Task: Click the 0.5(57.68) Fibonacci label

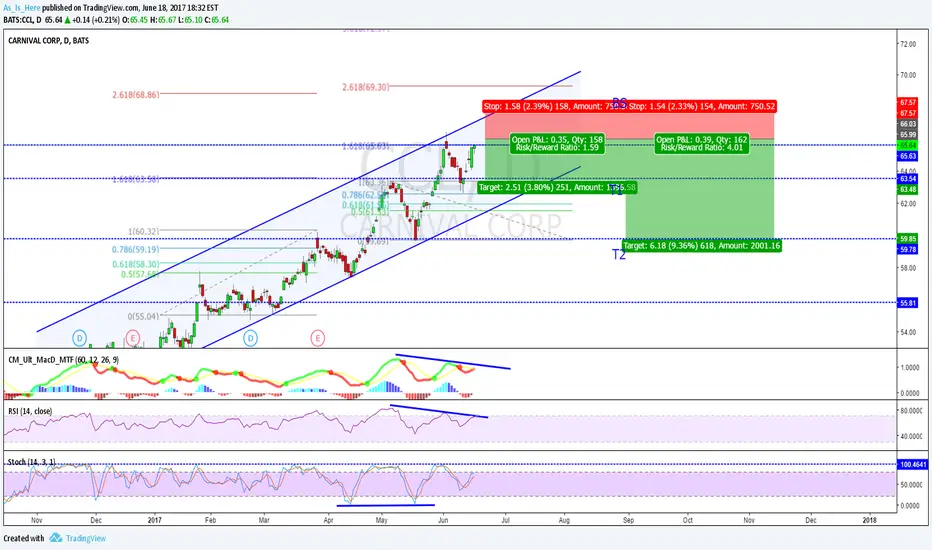Action: pos(140,274)
